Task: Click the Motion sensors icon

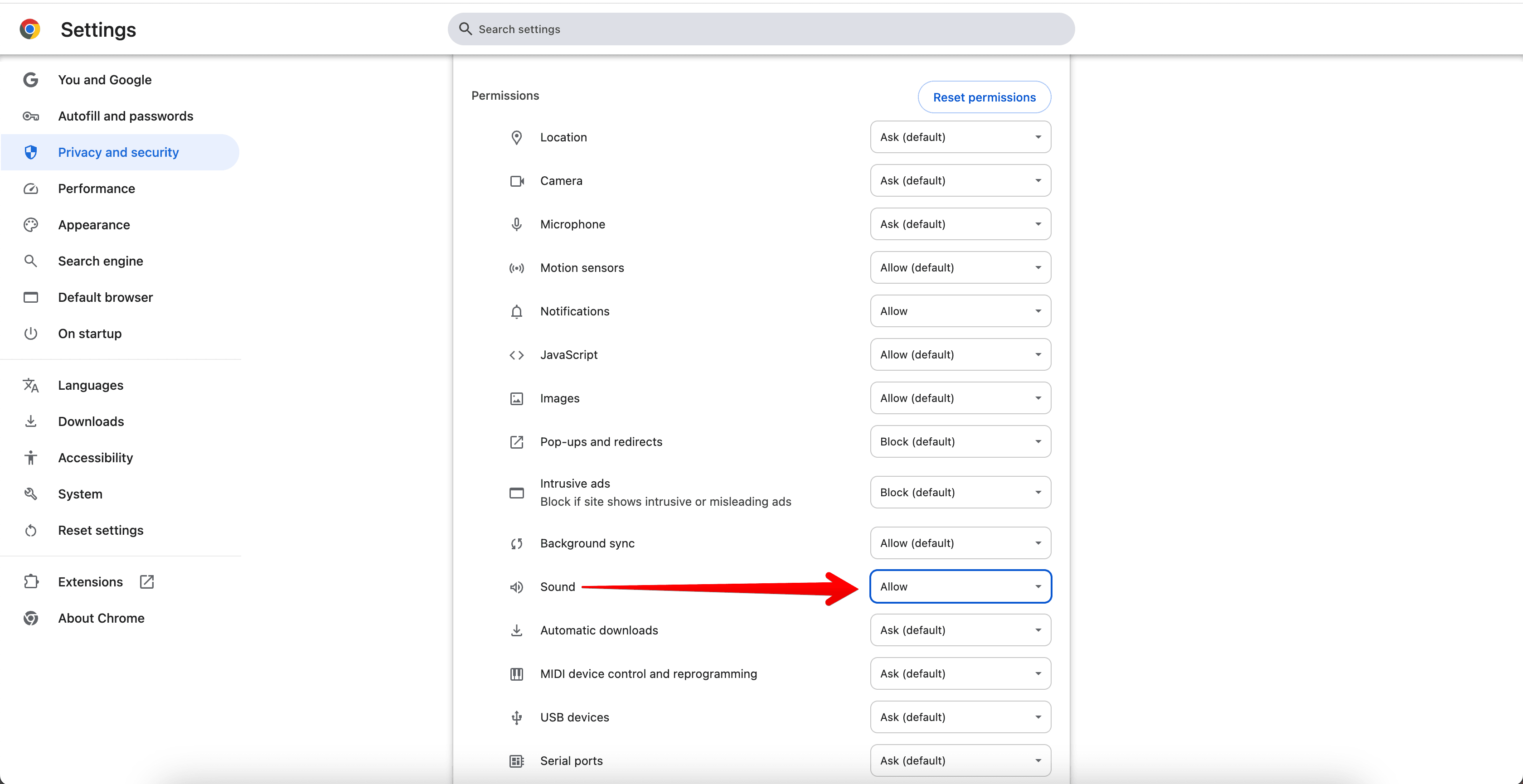Action: [517, 268]
